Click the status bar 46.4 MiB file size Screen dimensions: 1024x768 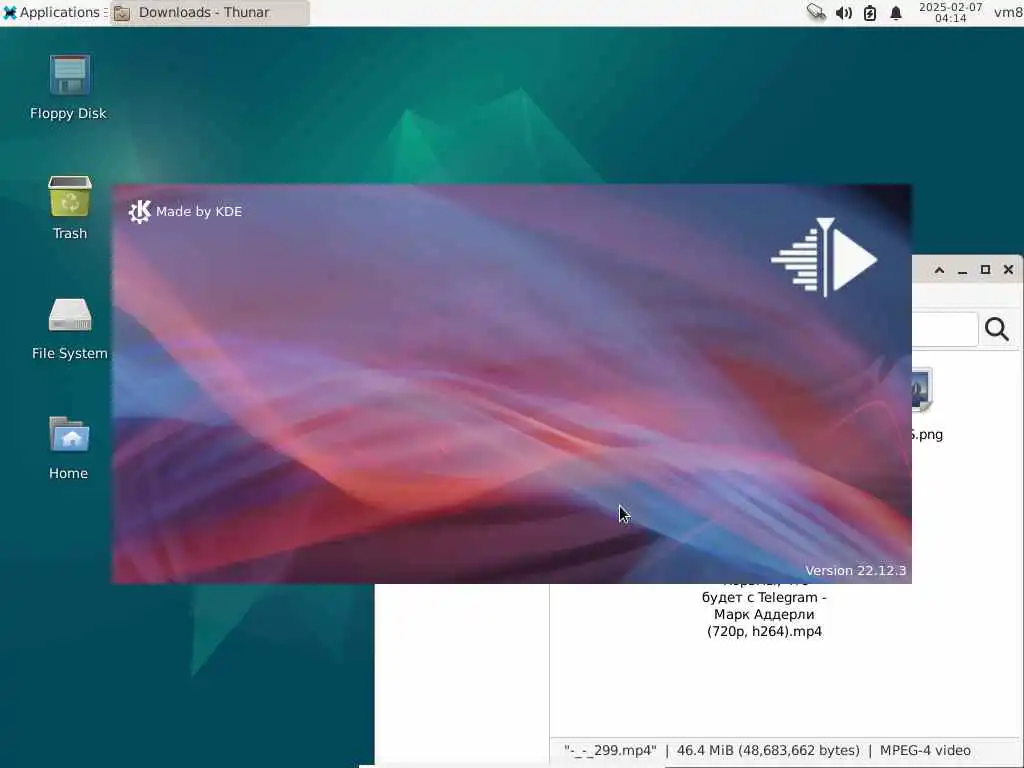[x=768, y=750]
